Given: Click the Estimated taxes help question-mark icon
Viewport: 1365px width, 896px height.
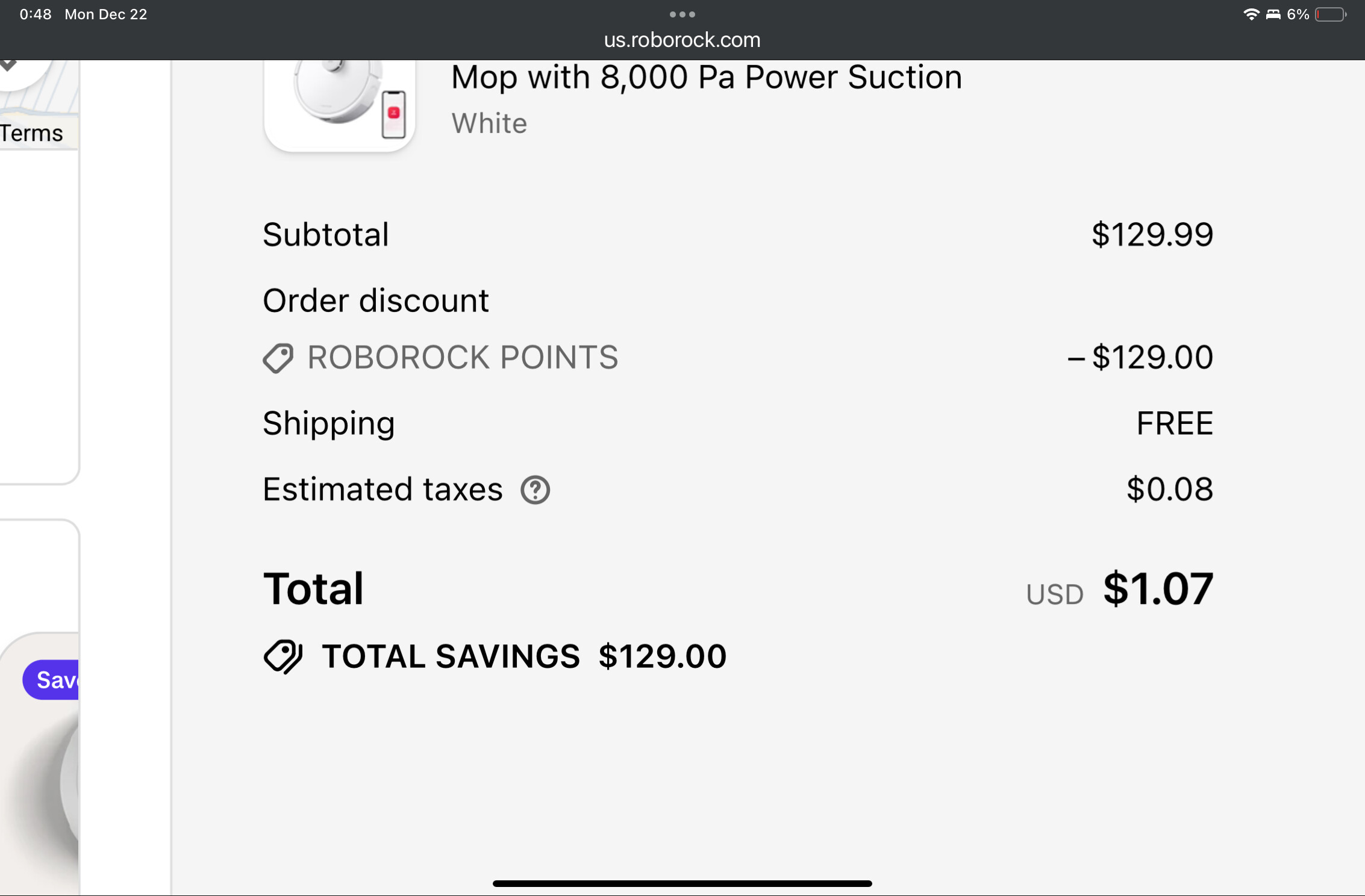Looking at the screenshot, I should pyautogui.click(x=535, y=490).
